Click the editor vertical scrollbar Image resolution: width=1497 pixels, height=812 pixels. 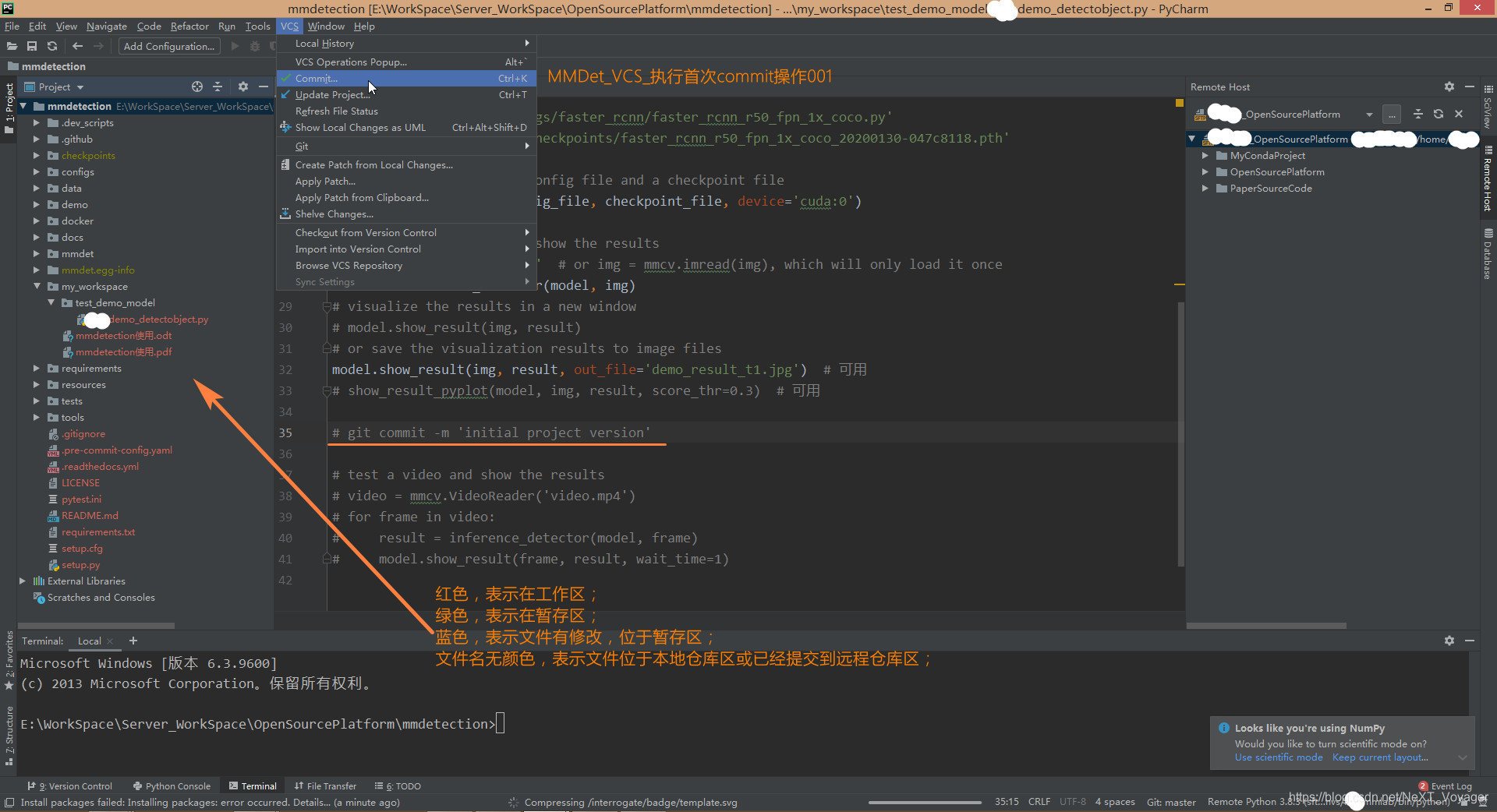1180,432
